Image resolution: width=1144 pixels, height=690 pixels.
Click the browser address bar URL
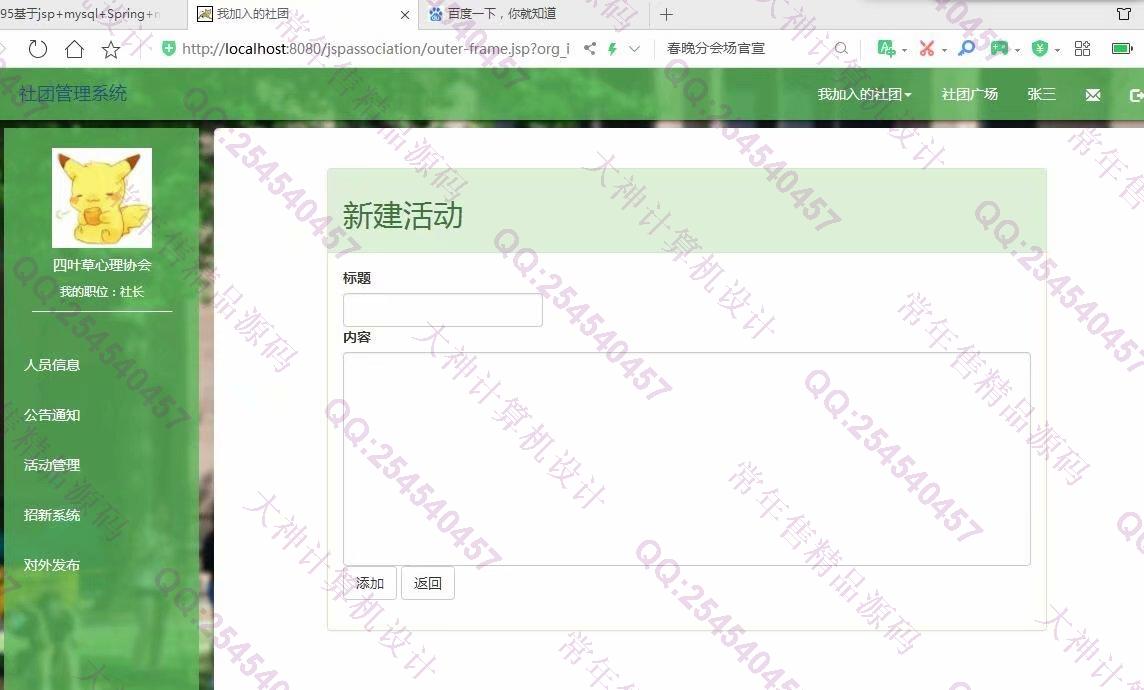pos(376,49)
